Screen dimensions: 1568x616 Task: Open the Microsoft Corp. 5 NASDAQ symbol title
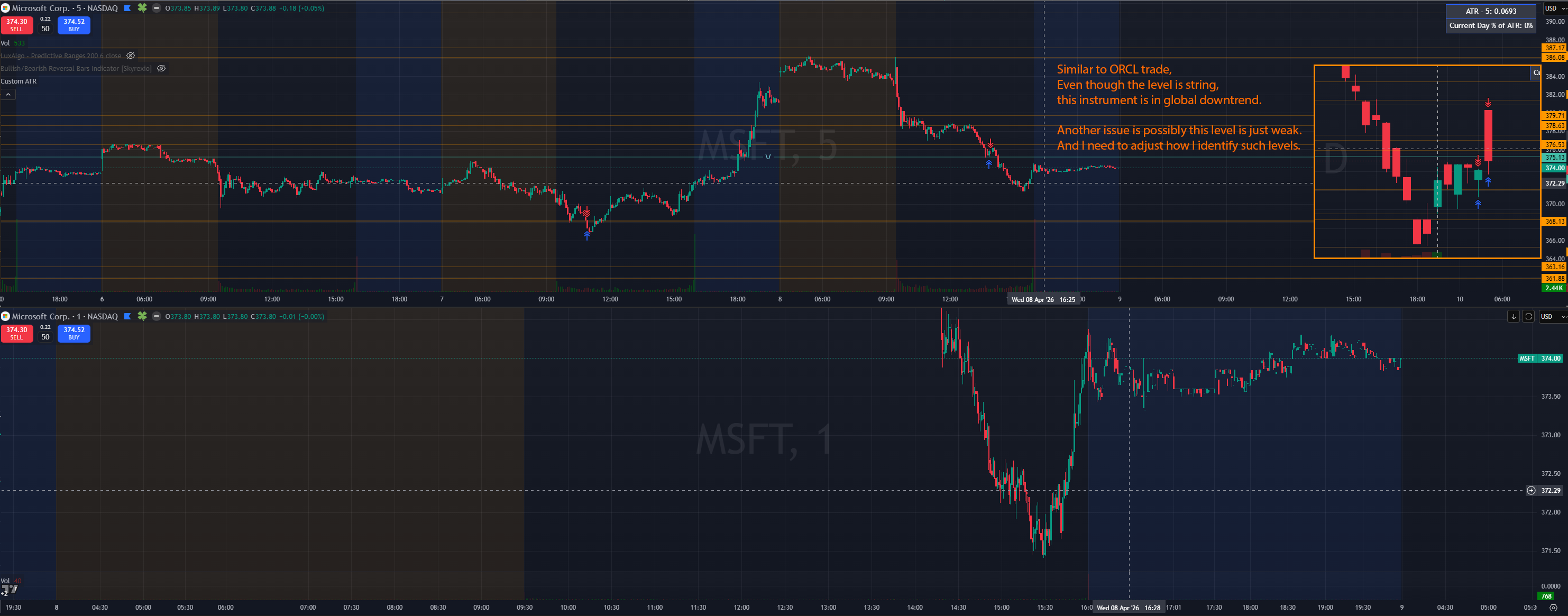pos(64,8)
